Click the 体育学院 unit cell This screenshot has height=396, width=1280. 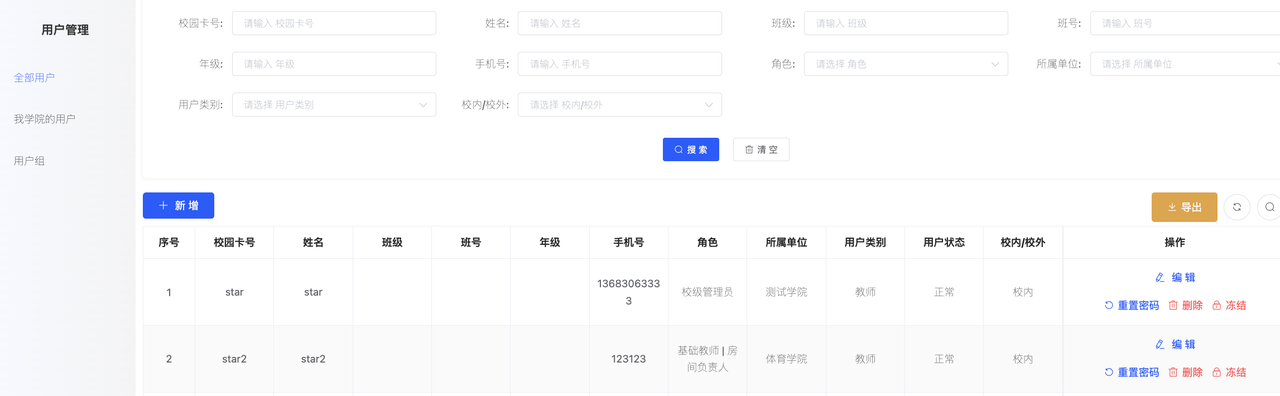(x=786, y=359)
